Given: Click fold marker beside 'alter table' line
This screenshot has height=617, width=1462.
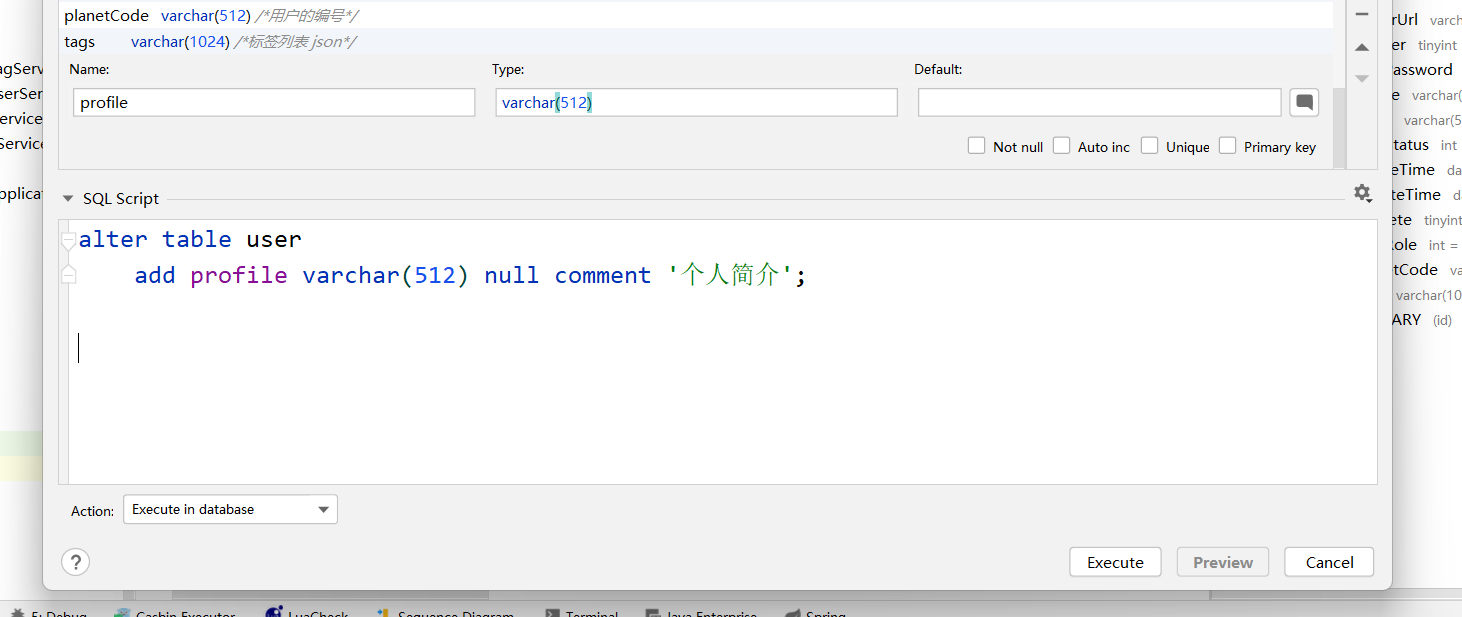Looking at the screenshot, I should click(68, 241).
